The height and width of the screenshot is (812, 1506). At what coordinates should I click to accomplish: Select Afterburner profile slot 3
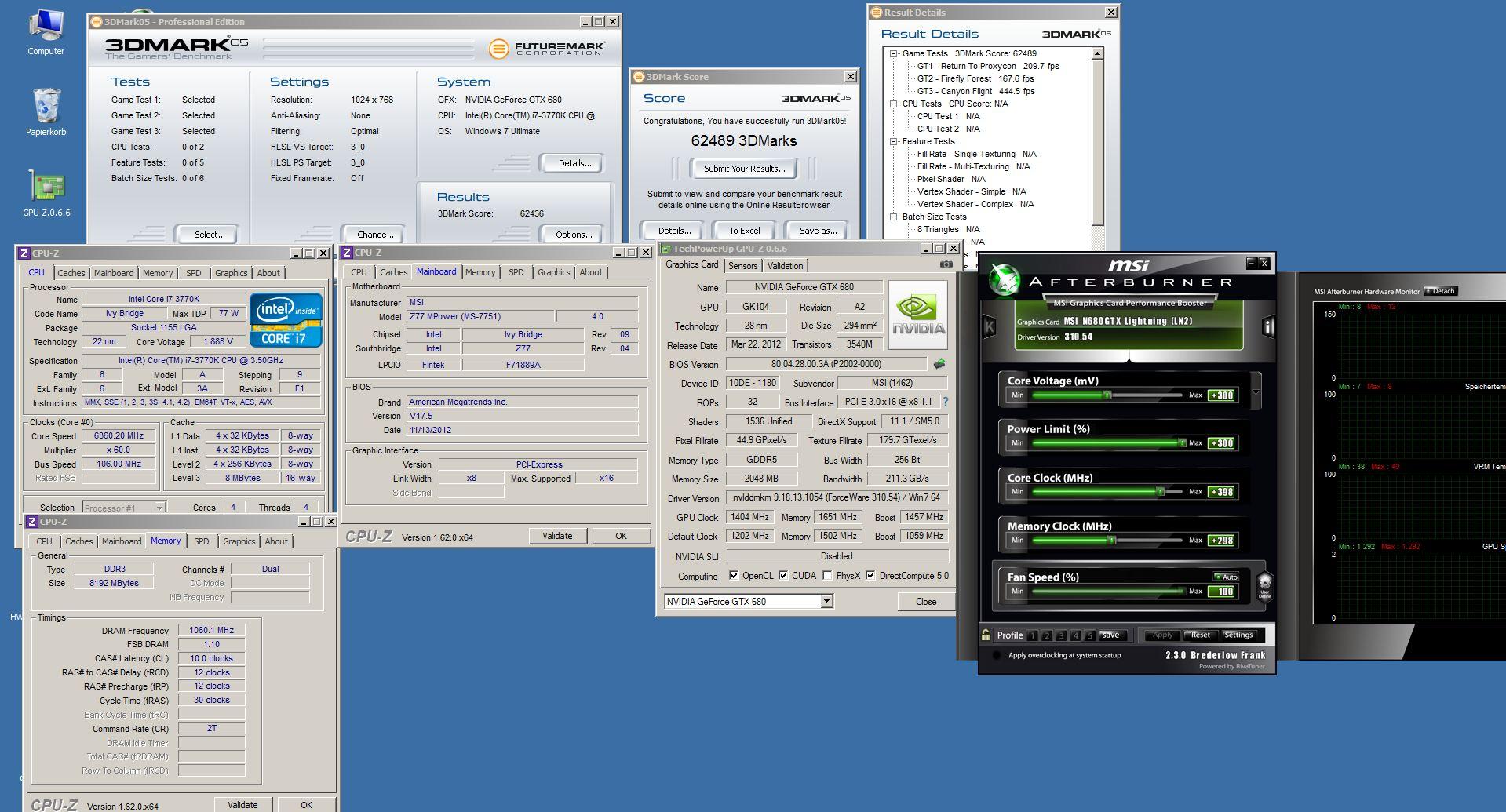[x=1061, y=635]
